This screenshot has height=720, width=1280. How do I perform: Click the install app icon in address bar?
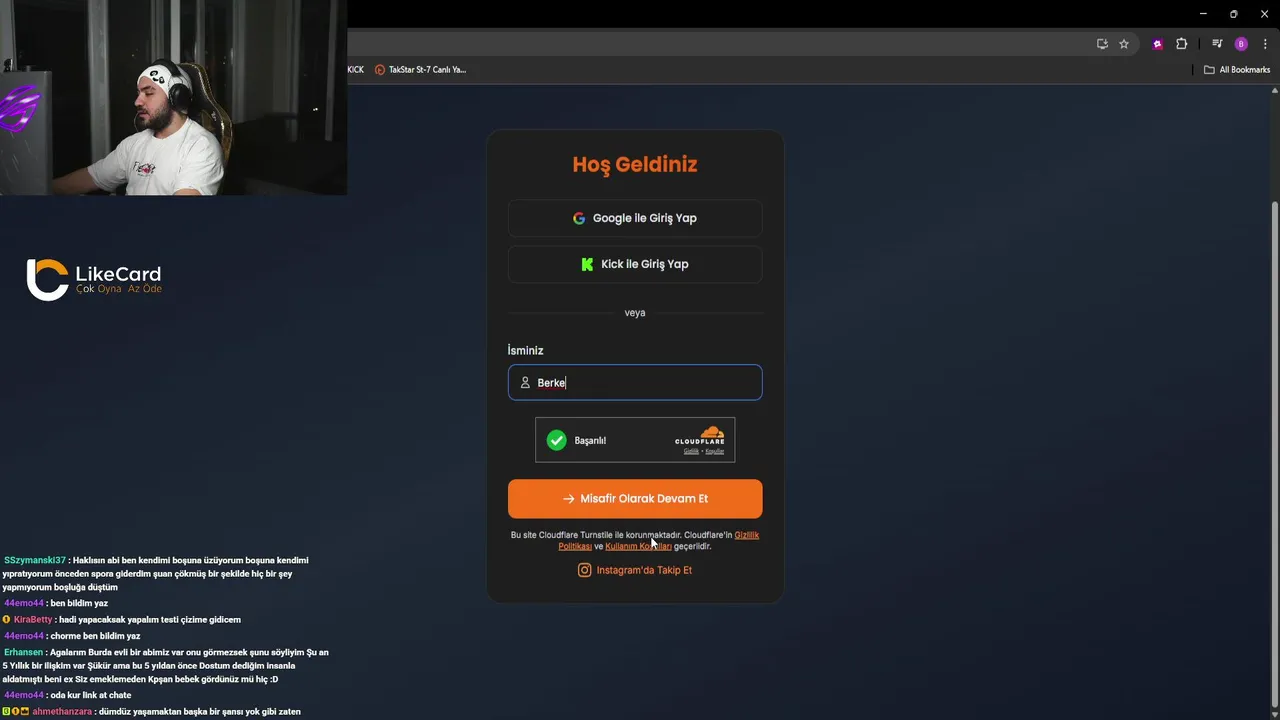tap(1102, 44)
